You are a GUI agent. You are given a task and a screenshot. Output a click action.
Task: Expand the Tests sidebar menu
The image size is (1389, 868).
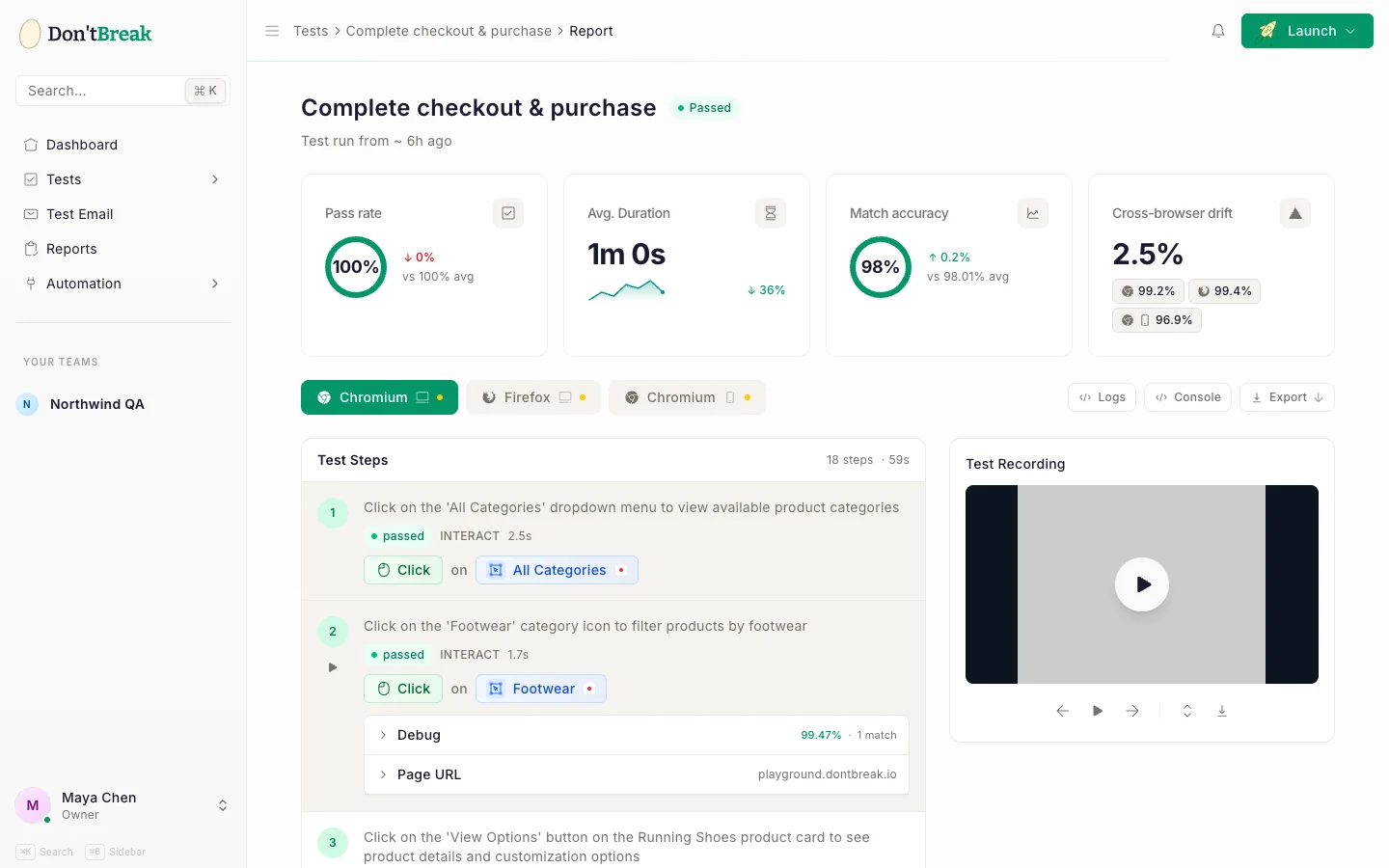click(123, 179)
